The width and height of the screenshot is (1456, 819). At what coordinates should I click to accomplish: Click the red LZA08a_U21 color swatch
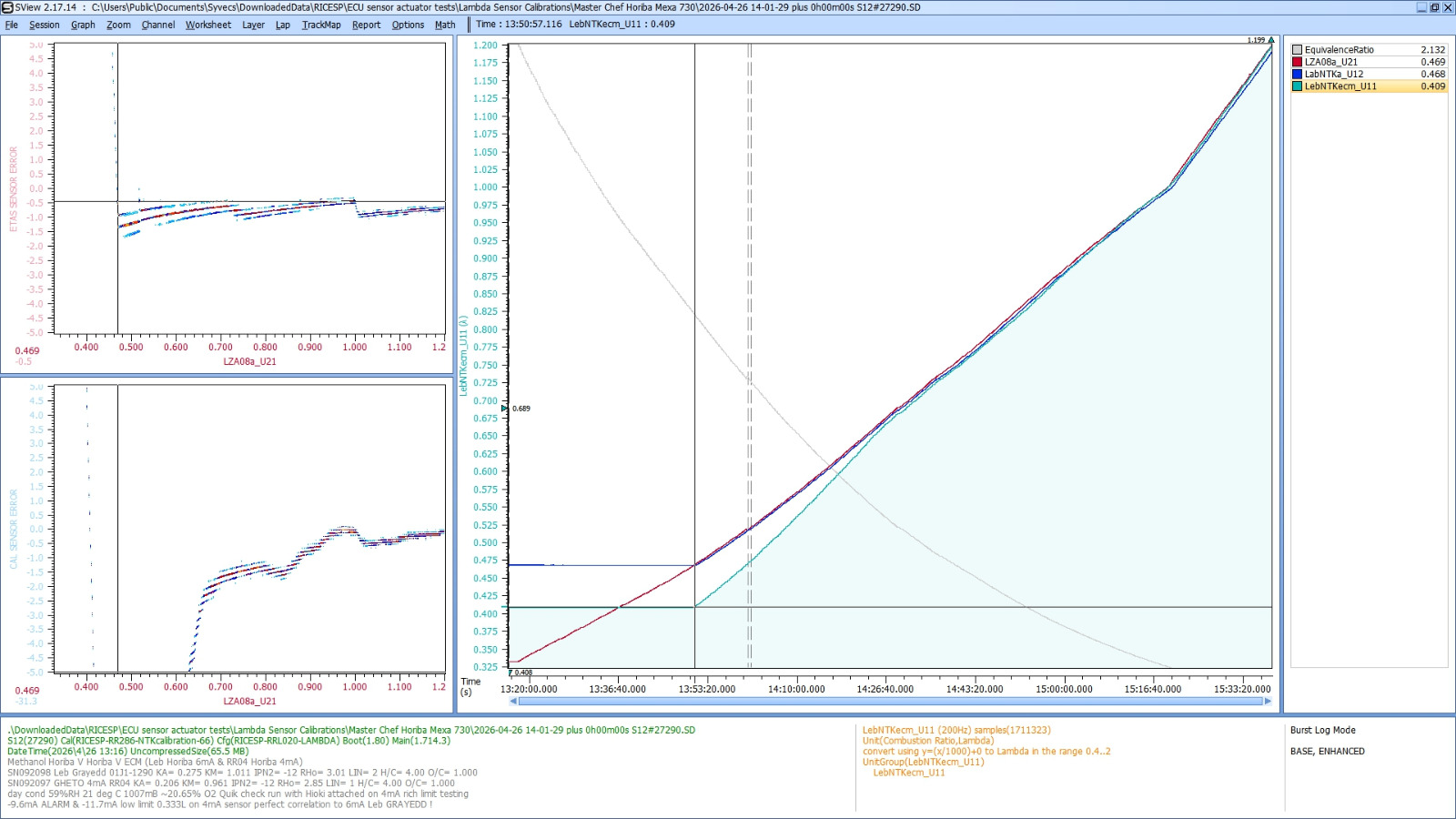coord(1298,62)
